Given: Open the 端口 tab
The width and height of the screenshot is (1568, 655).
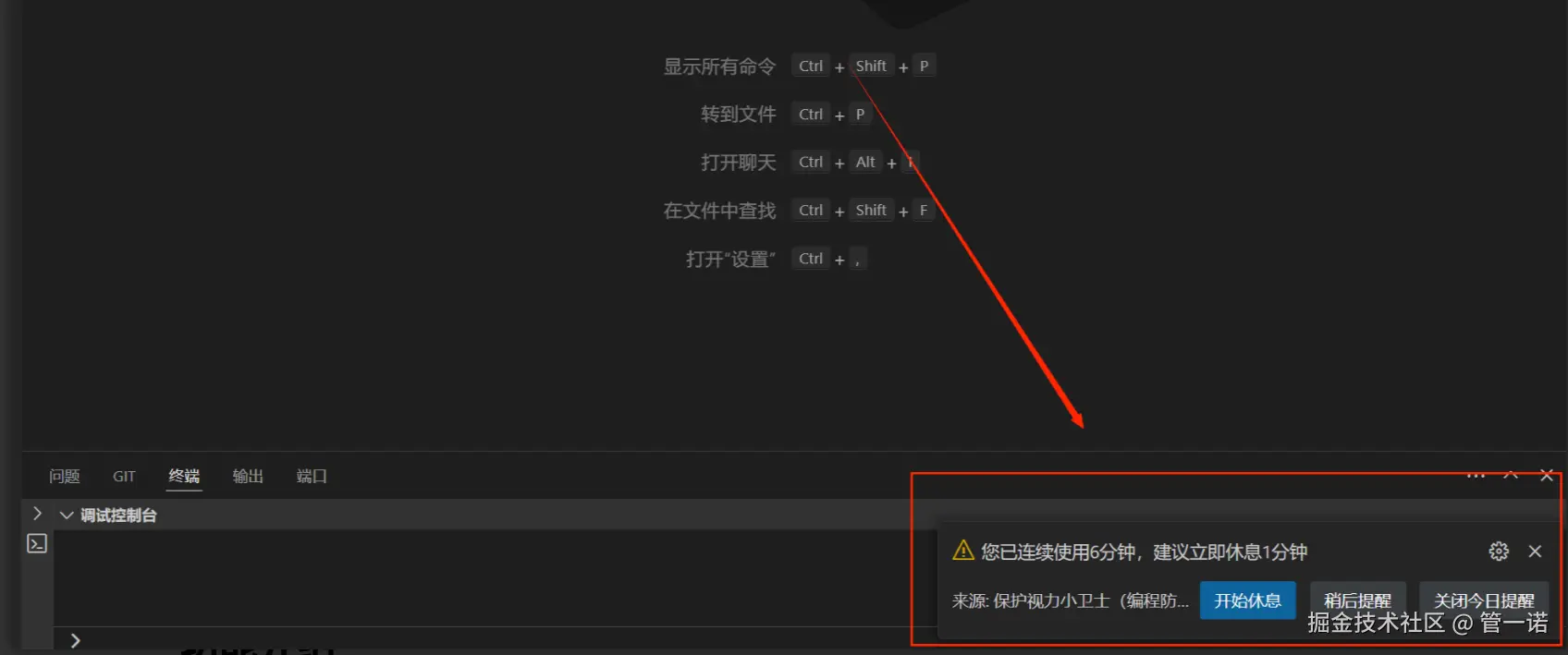Looking at the screenshot, I should [x=312, y=476].
